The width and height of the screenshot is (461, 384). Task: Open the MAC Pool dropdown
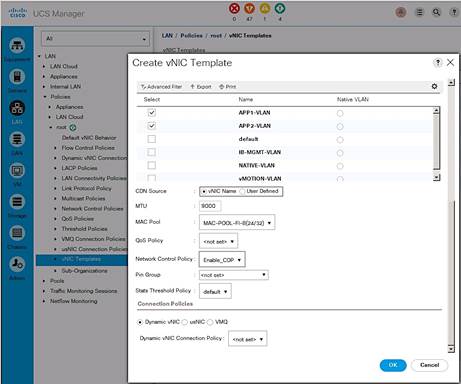pyautogui.click(x=237, y=223)
